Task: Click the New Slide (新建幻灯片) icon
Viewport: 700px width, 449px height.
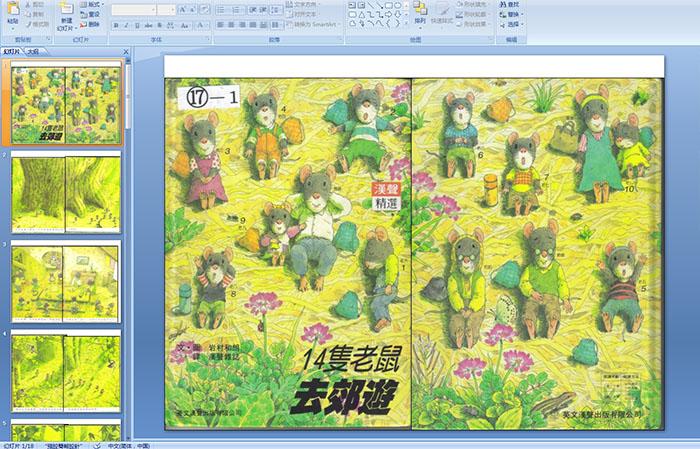Action: pos(67,9)
